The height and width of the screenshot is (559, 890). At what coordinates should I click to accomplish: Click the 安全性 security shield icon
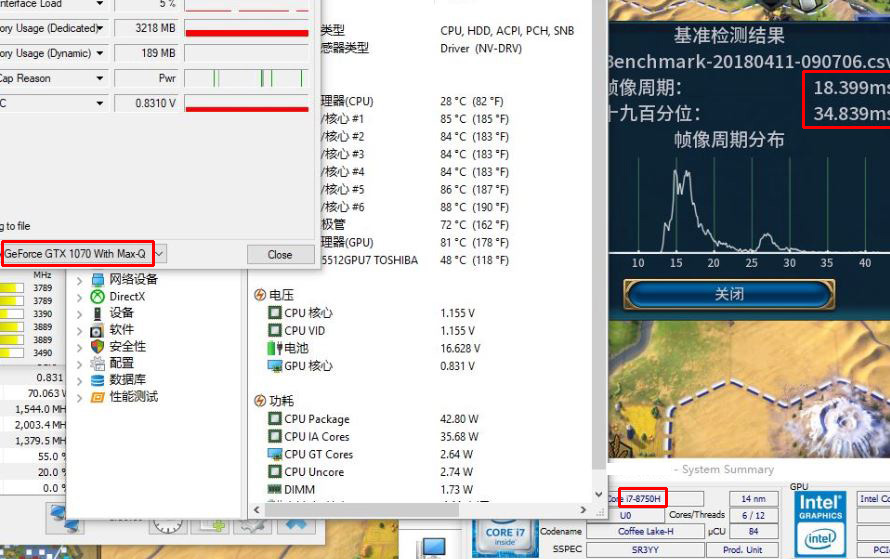point(98,346)
